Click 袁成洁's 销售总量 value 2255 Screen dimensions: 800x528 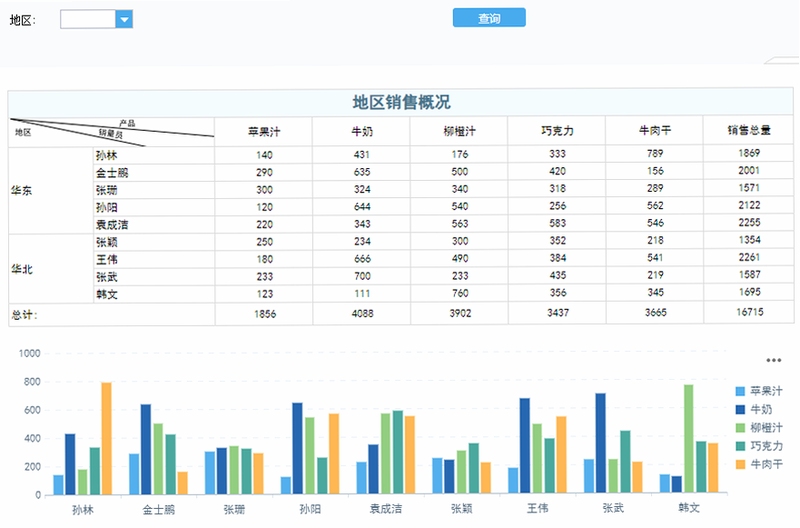click(x=749, y=222)
